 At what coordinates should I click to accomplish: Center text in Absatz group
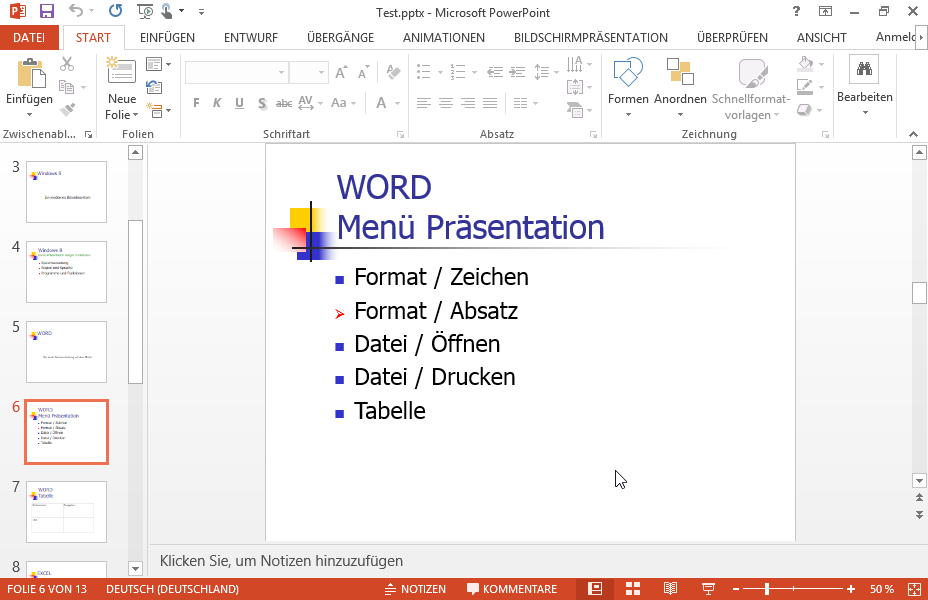point(446,103)
